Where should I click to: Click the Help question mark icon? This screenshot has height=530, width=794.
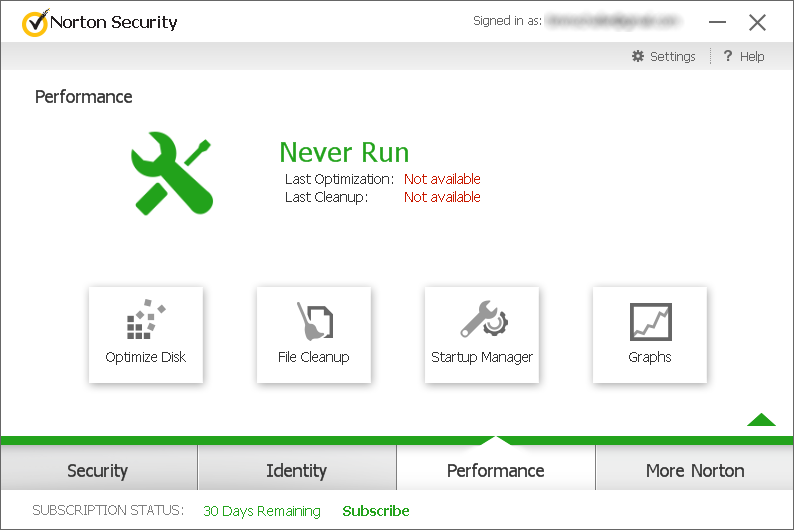(727, 57)
